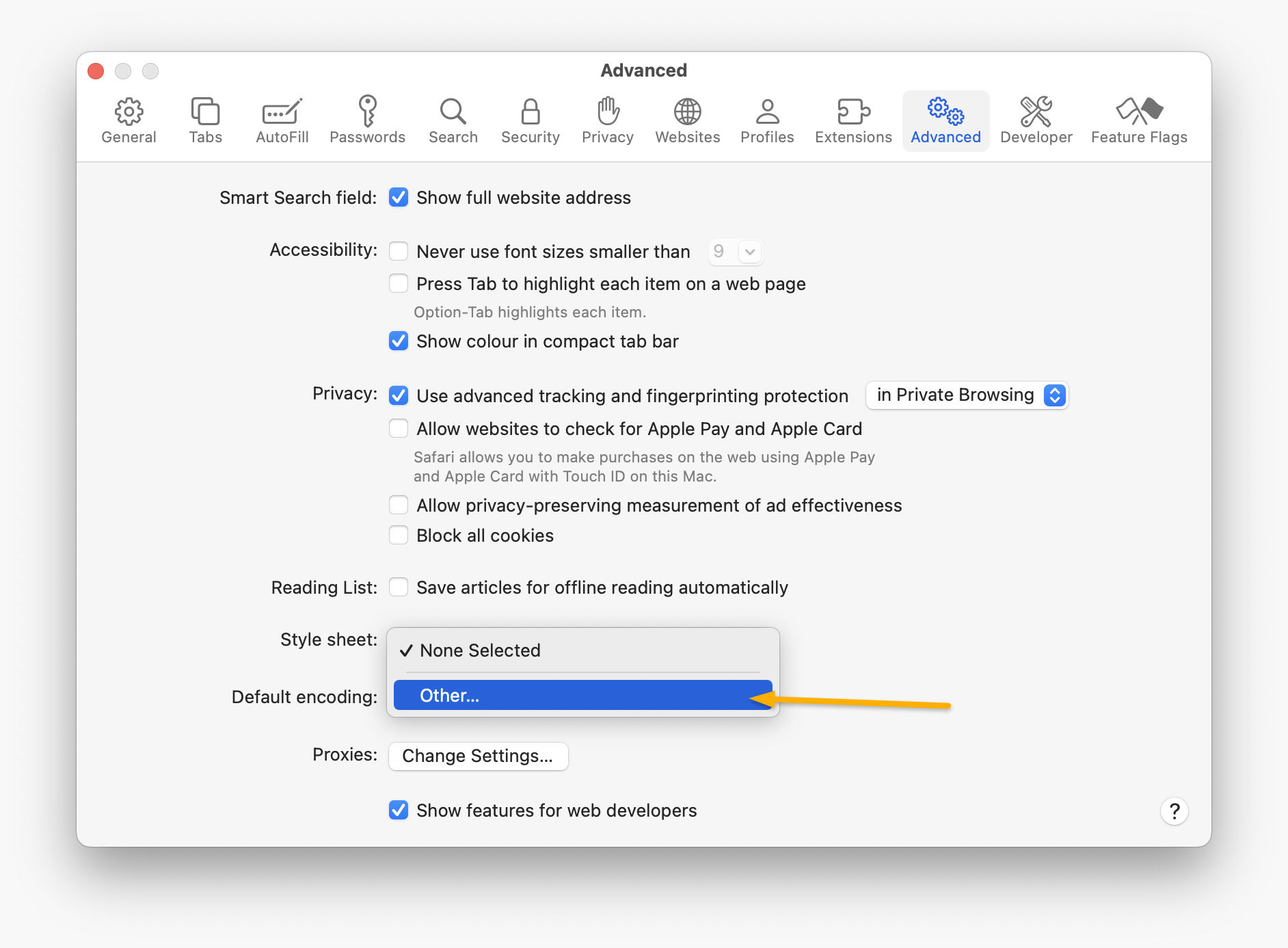The image size is (1288, 948).
Task: Open the AutoFill pencil-and-form icon
Action: pos(282,111)
